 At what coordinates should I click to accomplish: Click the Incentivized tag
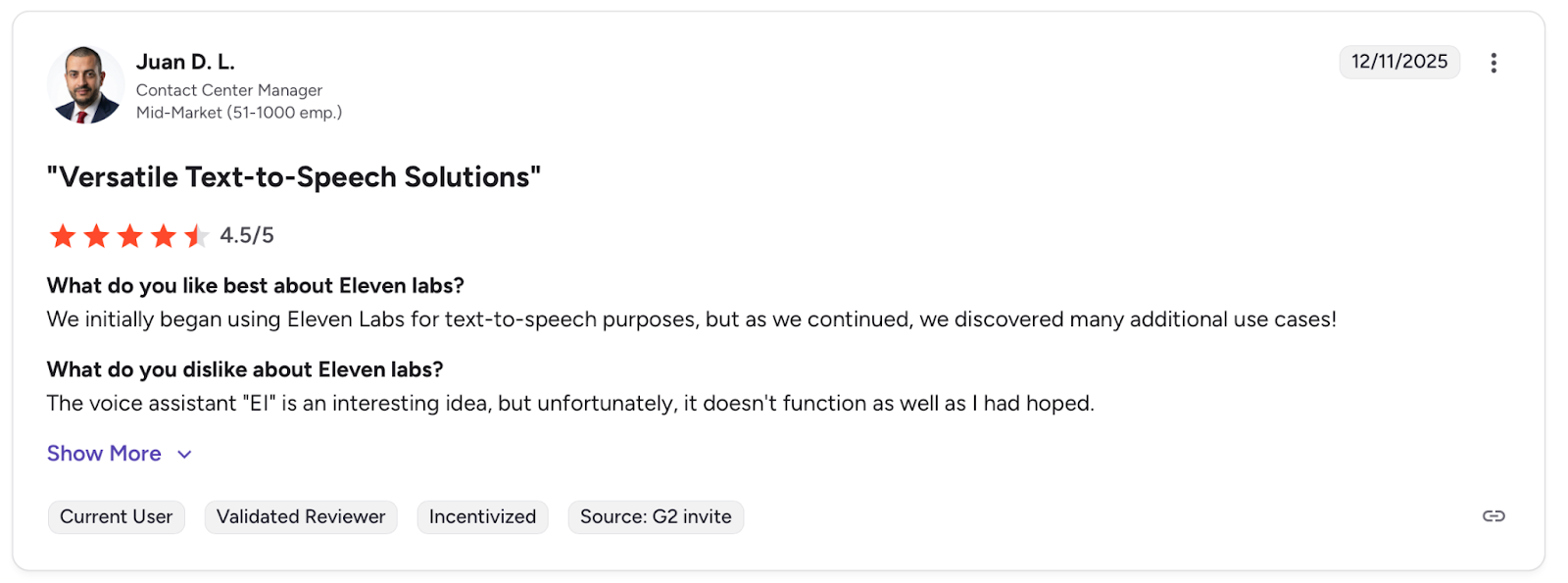(x=482, y=516)
